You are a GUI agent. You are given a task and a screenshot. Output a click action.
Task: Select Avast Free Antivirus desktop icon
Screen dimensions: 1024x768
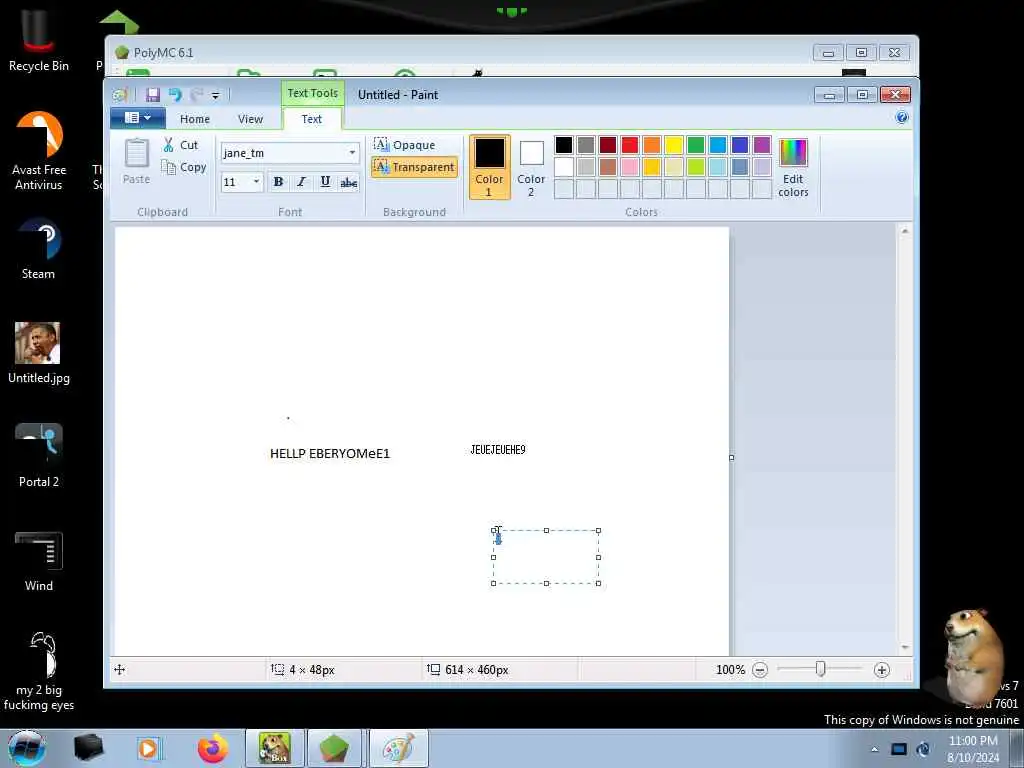point(39,152)
